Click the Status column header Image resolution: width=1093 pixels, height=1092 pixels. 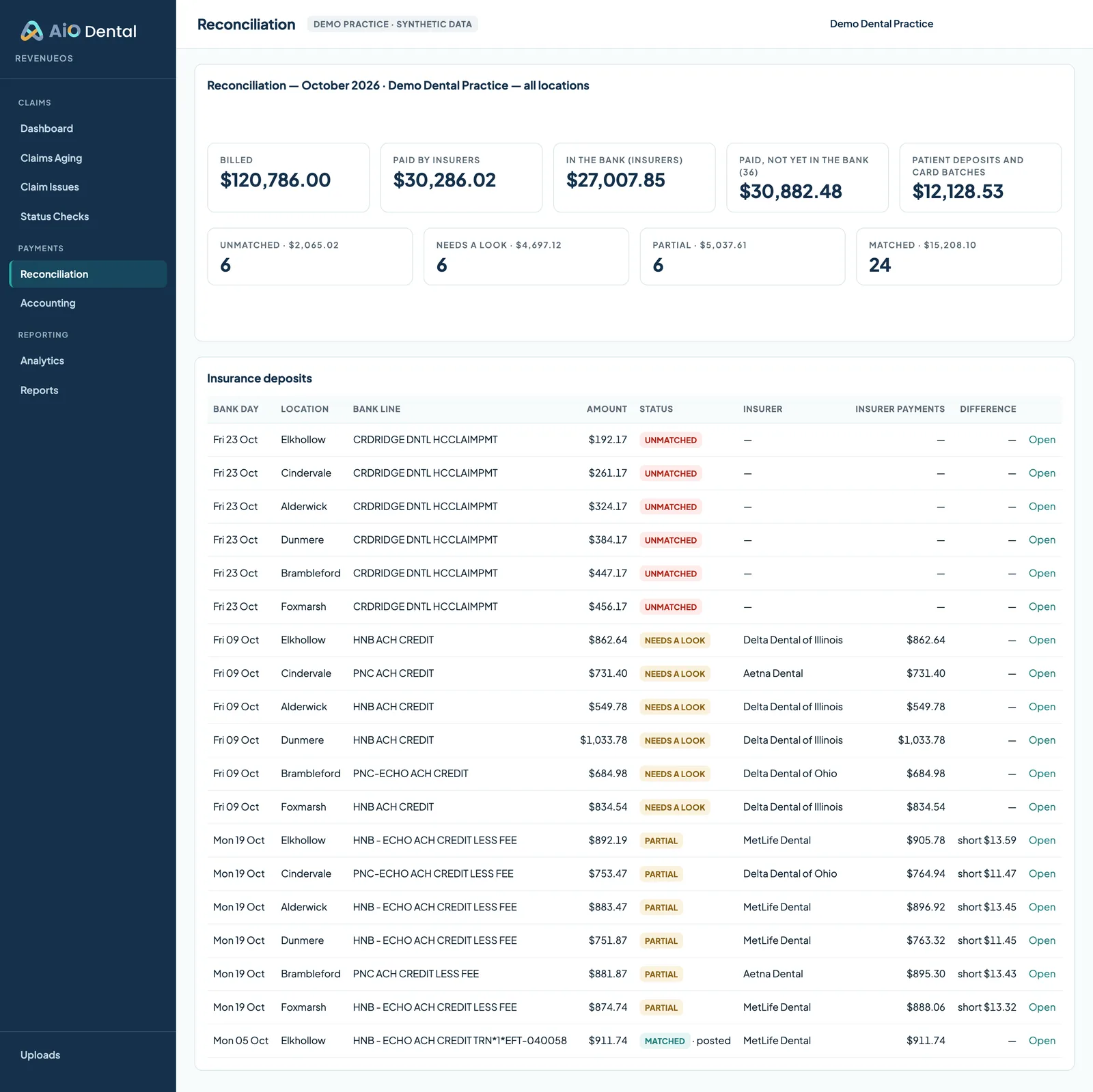[x=656, y=409]
